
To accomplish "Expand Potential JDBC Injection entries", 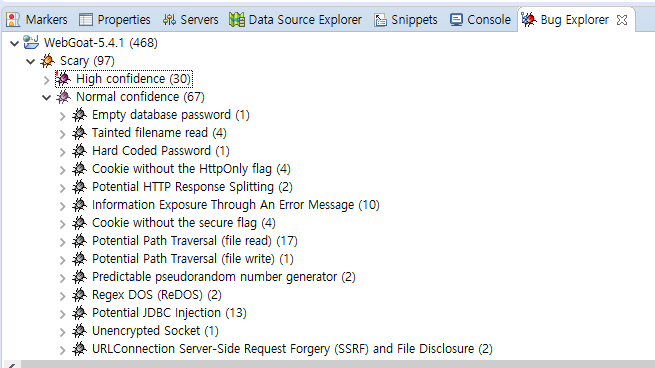I will point(62,313).
